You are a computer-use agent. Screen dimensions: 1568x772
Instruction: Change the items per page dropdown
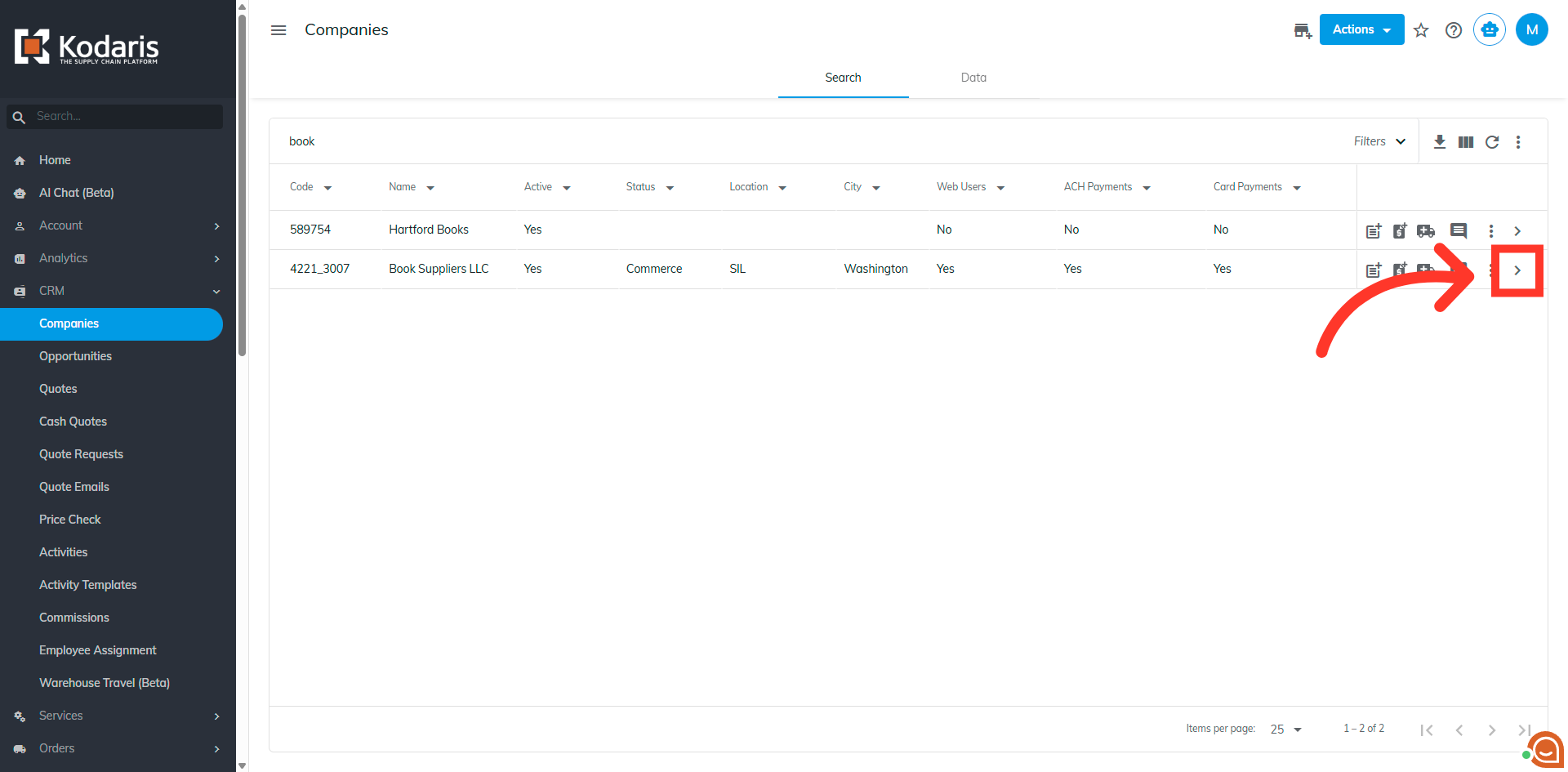(1286, 730)
